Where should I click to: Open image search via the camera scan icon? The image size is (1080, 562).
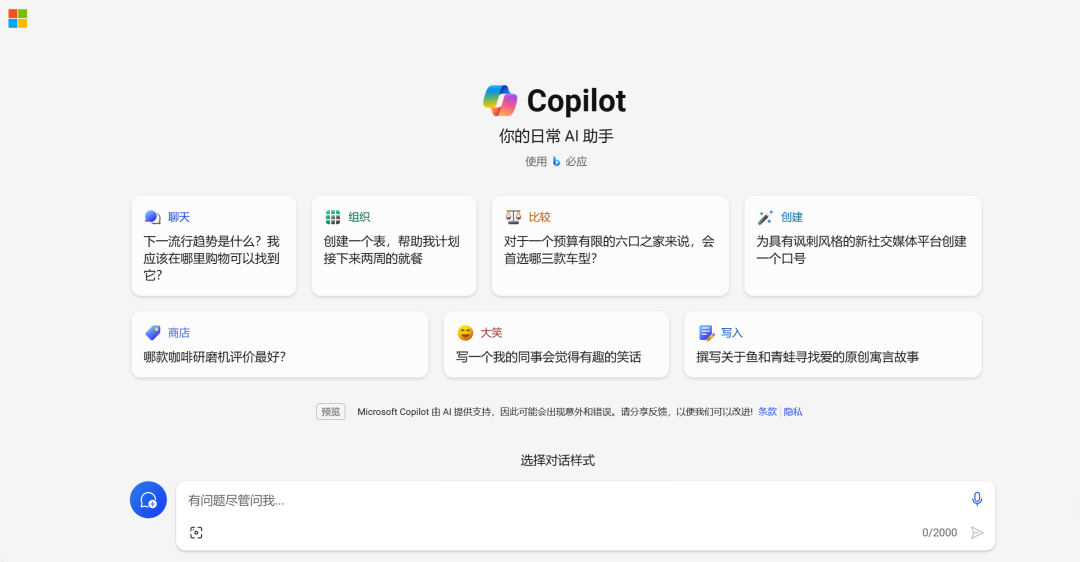196,532
